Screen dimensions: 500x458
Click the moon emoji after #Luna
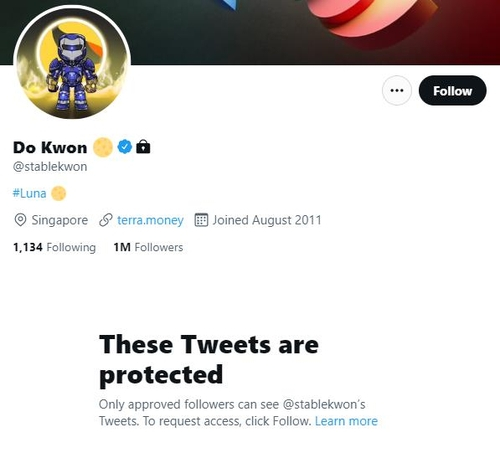pyautogui.click(x=59, y=193)
